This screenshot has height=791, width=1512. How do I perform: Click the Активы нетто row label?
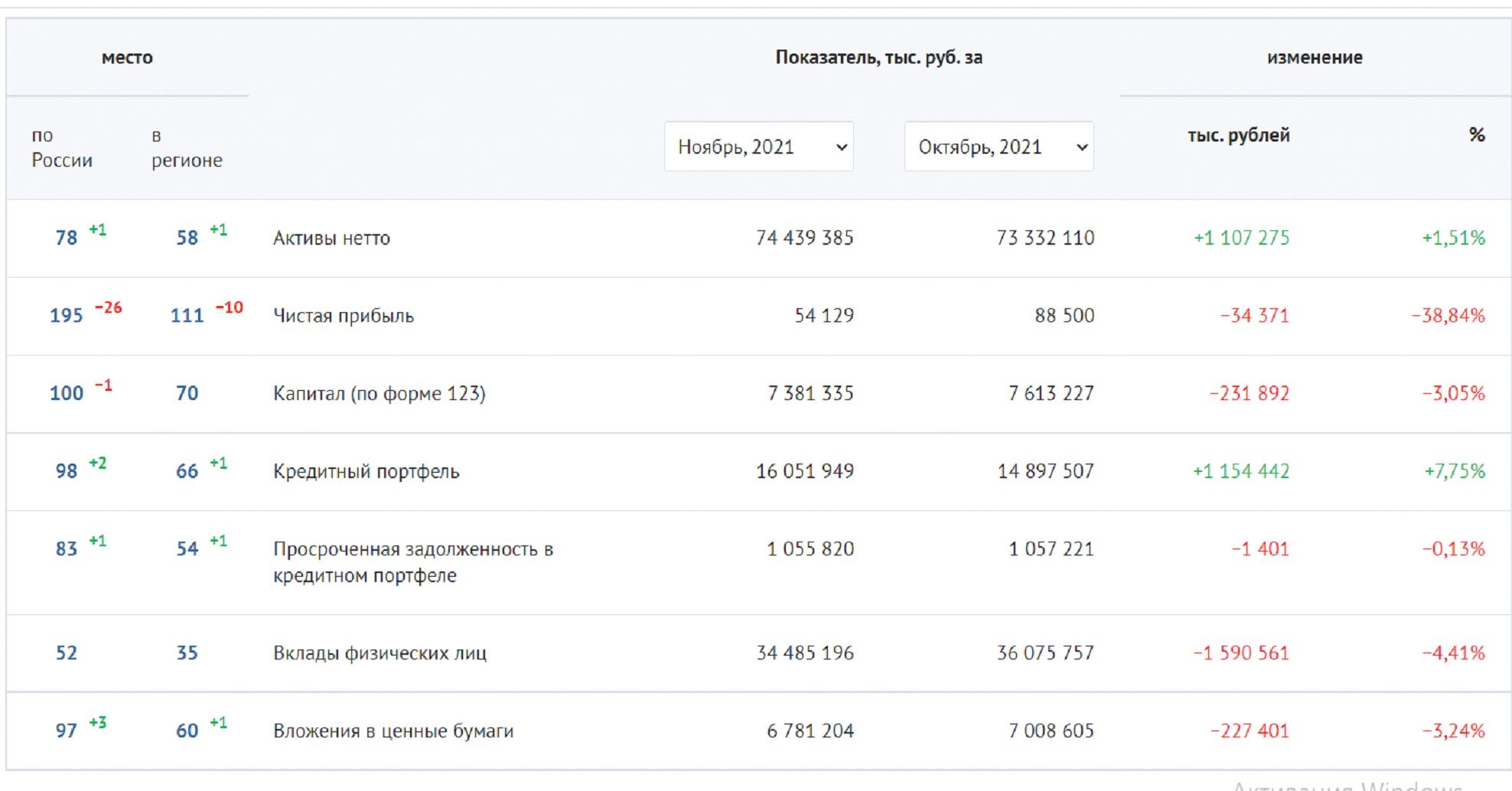click(331, 238)
